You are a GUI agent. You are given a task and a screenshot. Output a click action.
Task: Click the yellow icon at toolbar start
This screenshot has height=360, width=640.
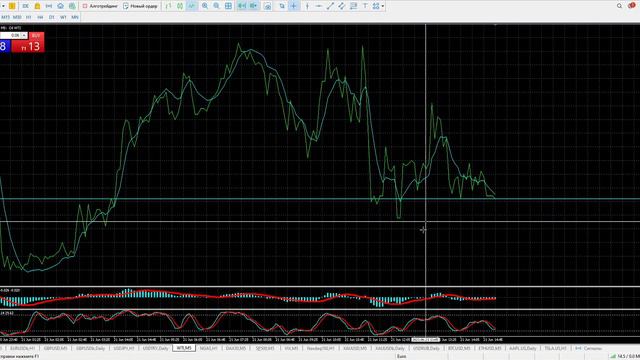pos(12,6)
